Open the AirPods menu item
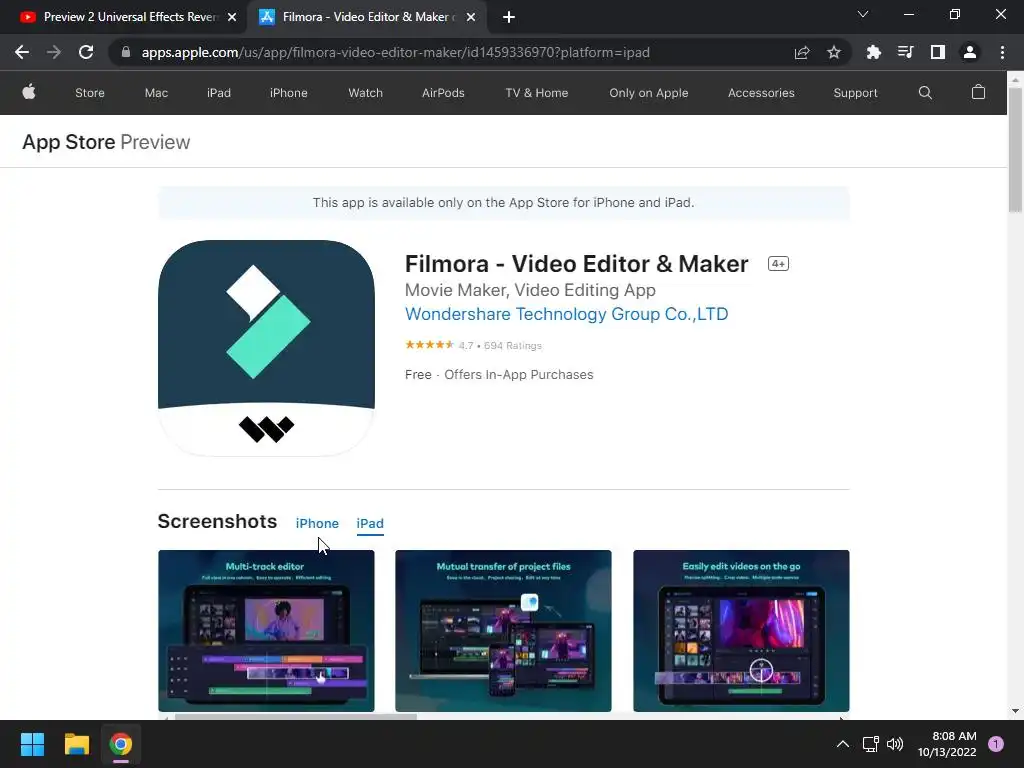Screen dimensions: 1024x768 point(443,93)
